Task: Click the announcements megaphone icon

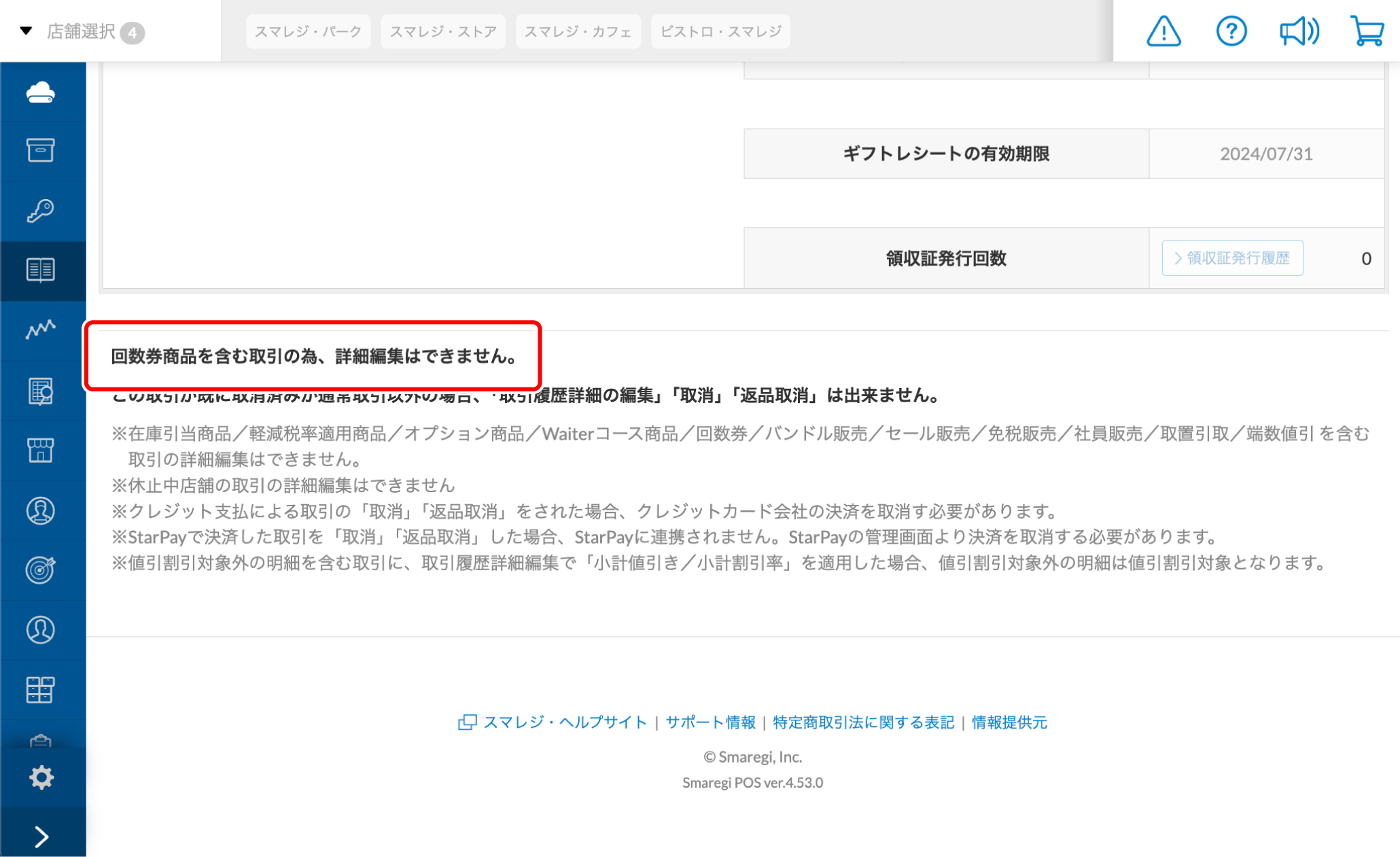Action: [x=1299, y=31]
